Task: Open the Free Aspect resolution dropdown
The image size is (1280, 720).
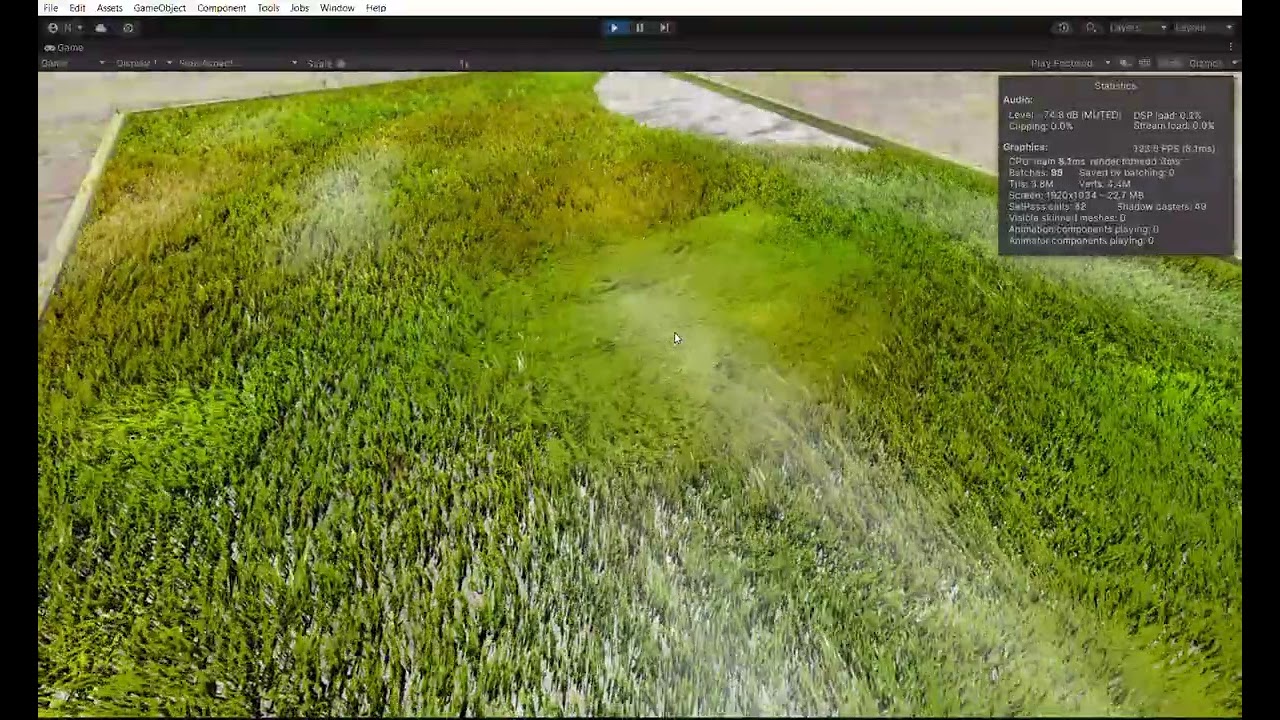Action: point(238,63)
